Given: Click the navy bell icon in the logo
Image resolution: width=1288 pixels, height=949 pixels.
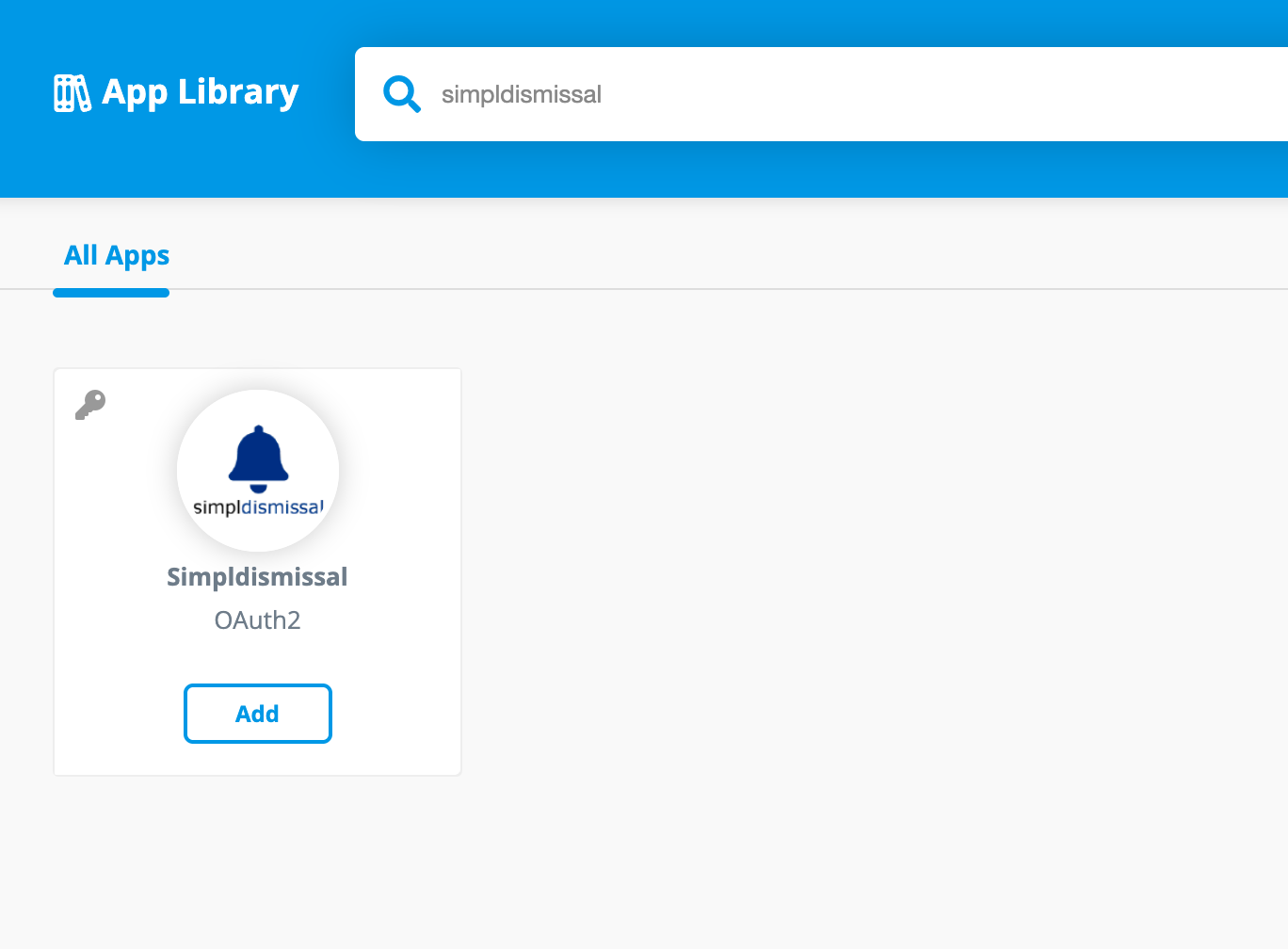Looking at the screenshot, I should point(258,458).
